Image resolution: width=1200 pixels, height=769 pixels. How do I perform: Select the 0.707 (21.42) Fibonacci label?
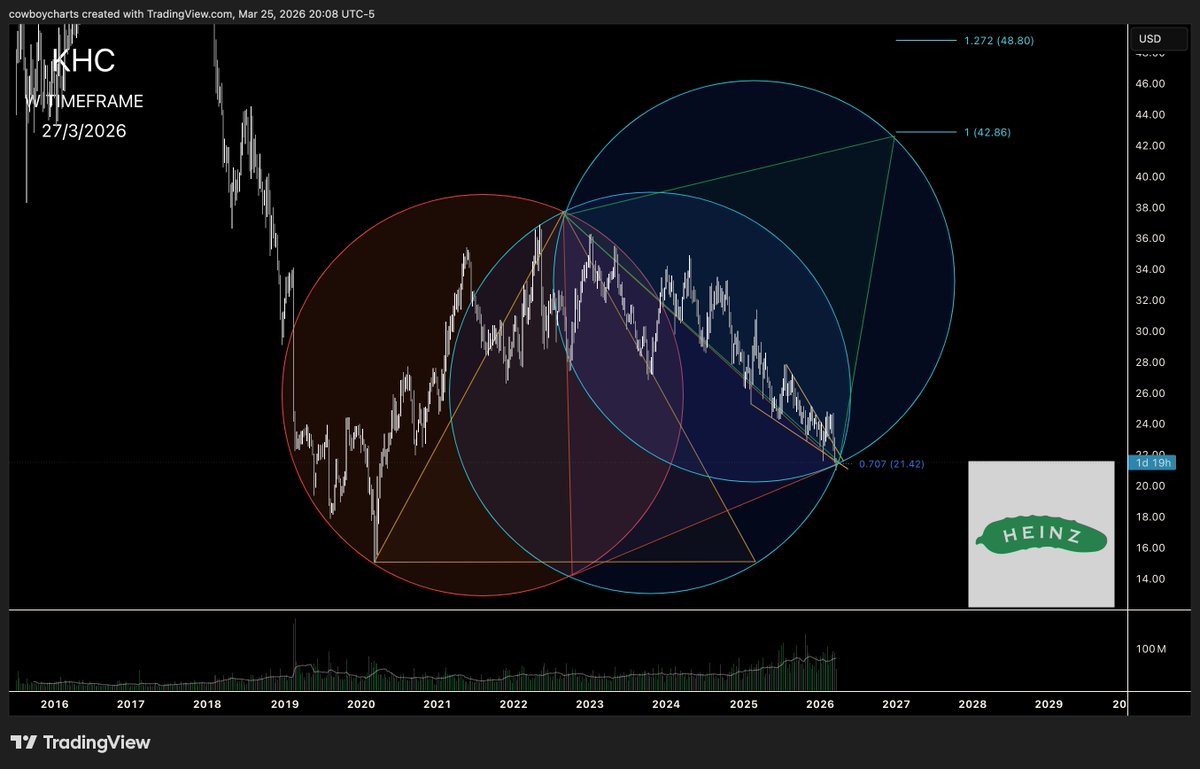(x=890, y=463)
